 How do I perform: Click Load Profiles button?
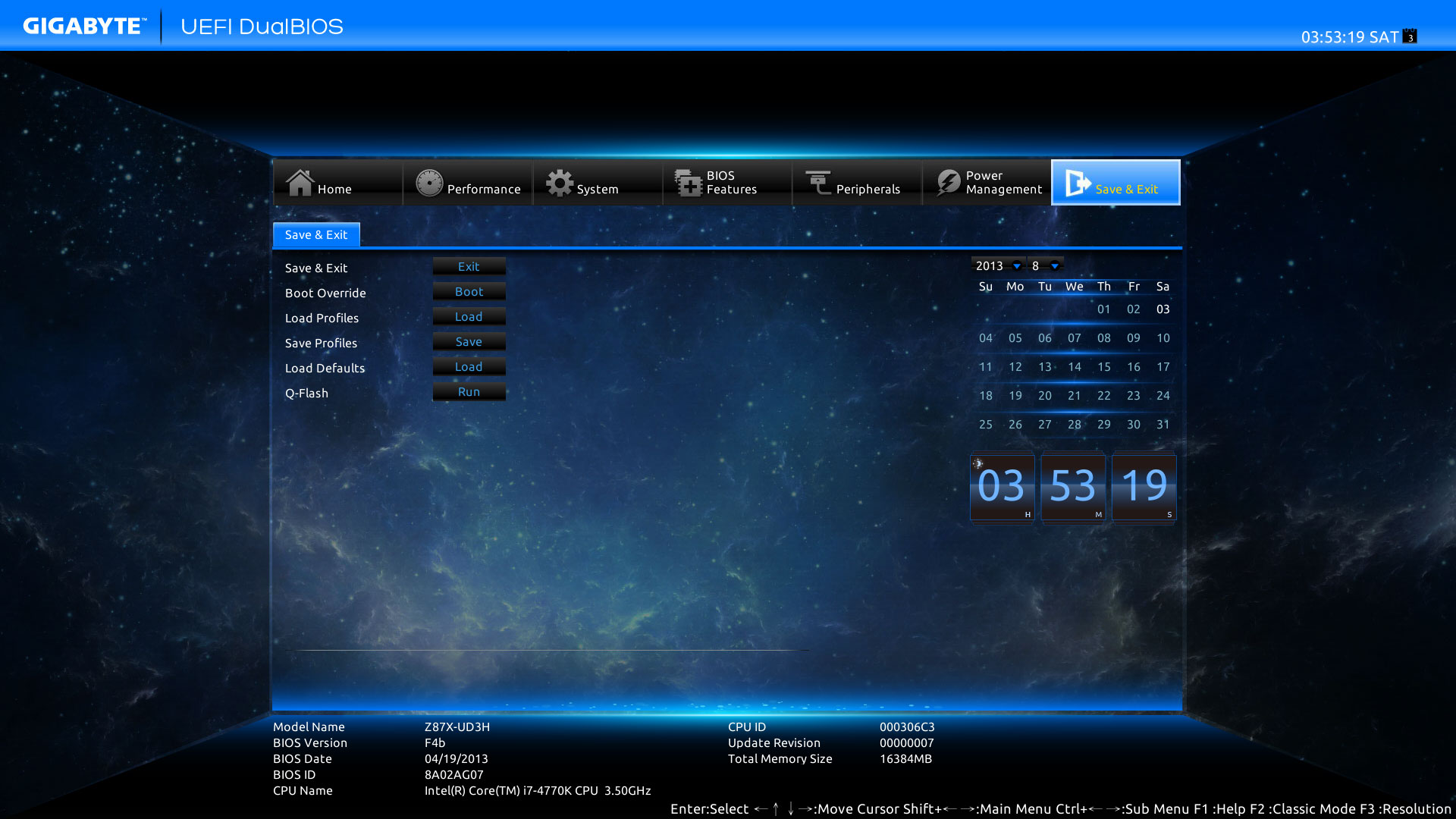click(468, 316)
